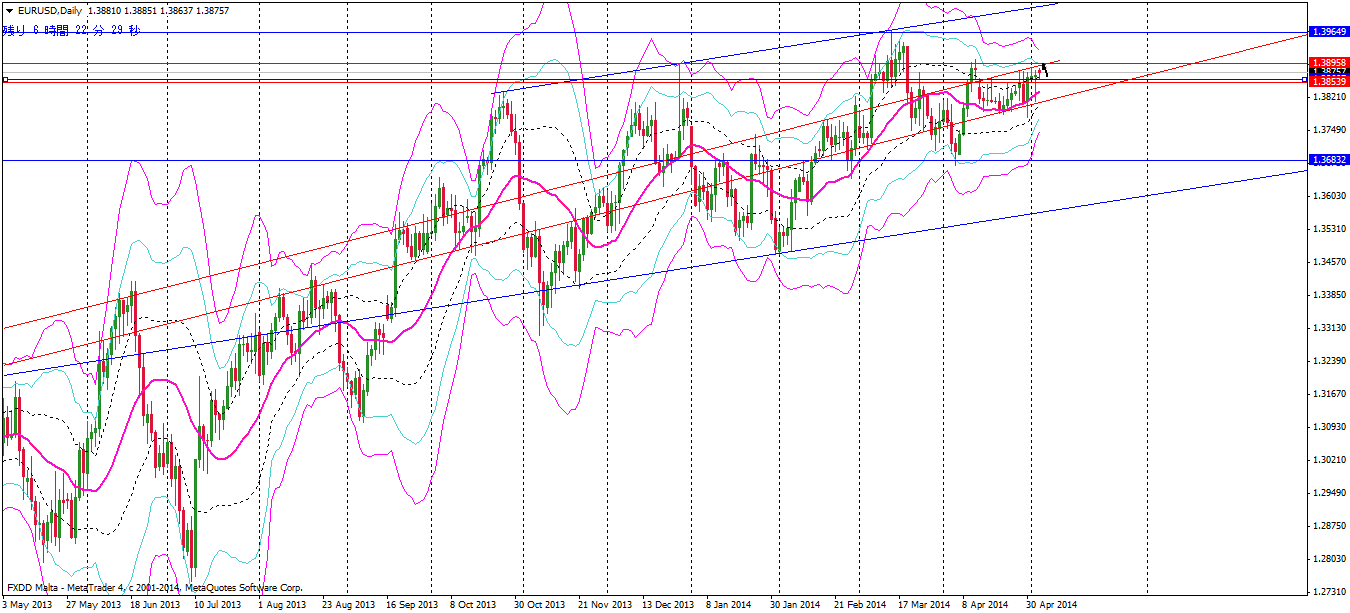1350x613 pixels.
Task: Click the 8 Oct 2013 date label
Action: pos(473,605)
